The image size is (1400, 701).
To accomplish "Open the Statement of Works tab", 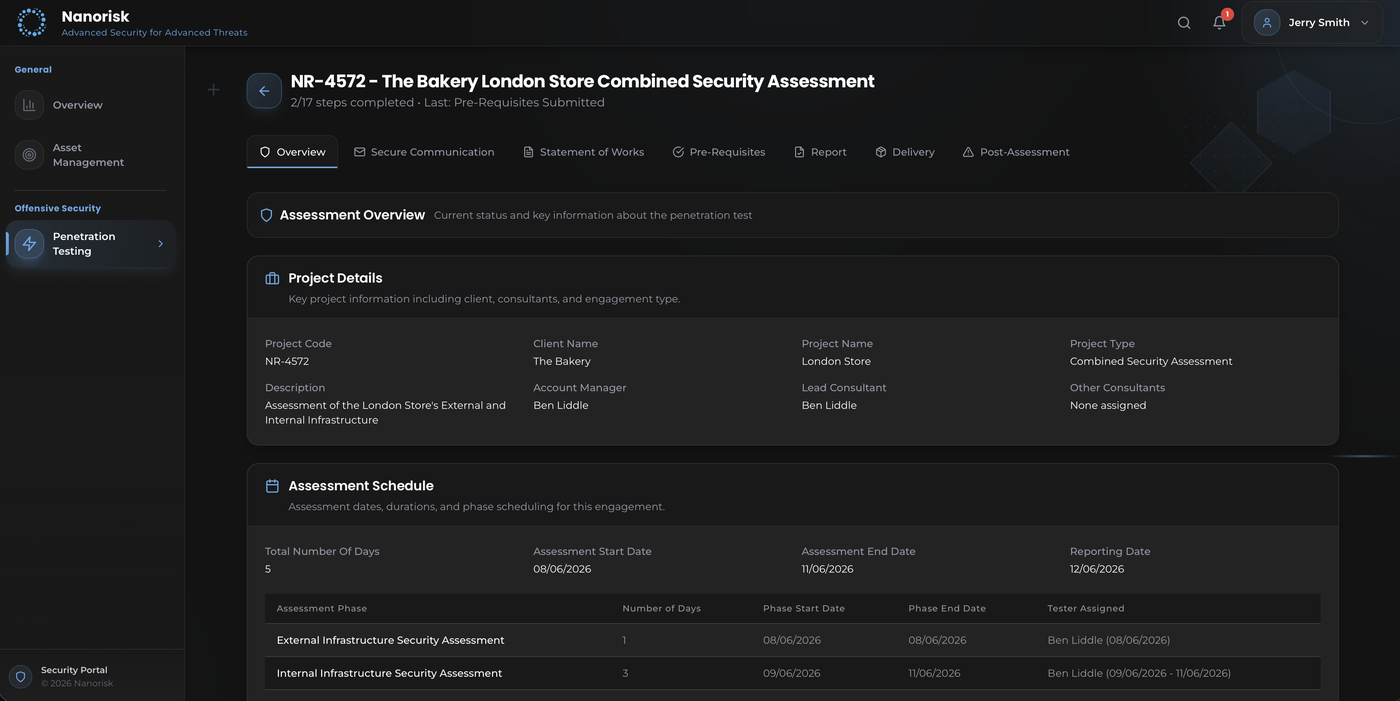I will 584,152.
